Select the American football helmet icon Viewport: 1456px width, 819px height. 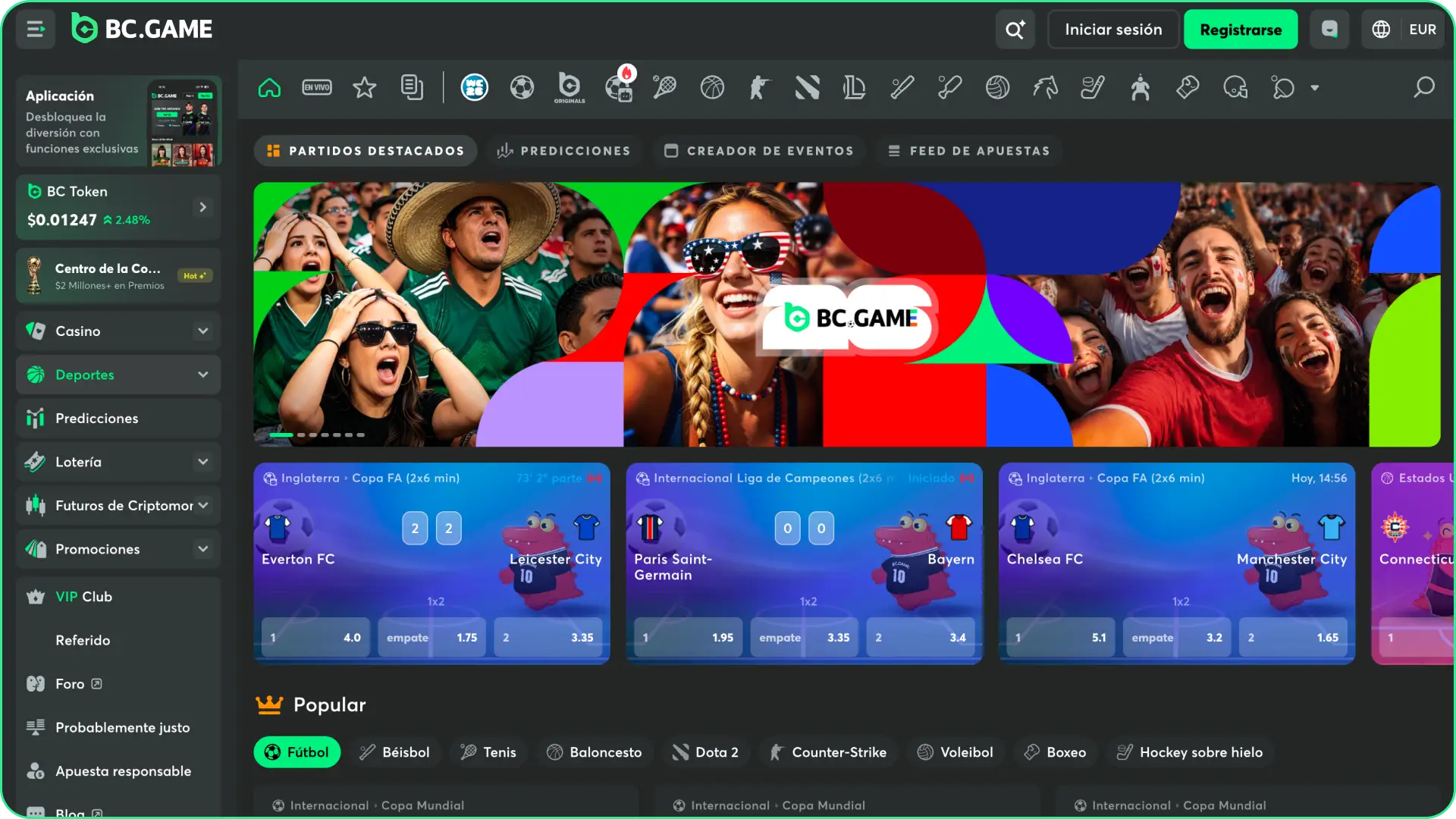point(1235,88)
